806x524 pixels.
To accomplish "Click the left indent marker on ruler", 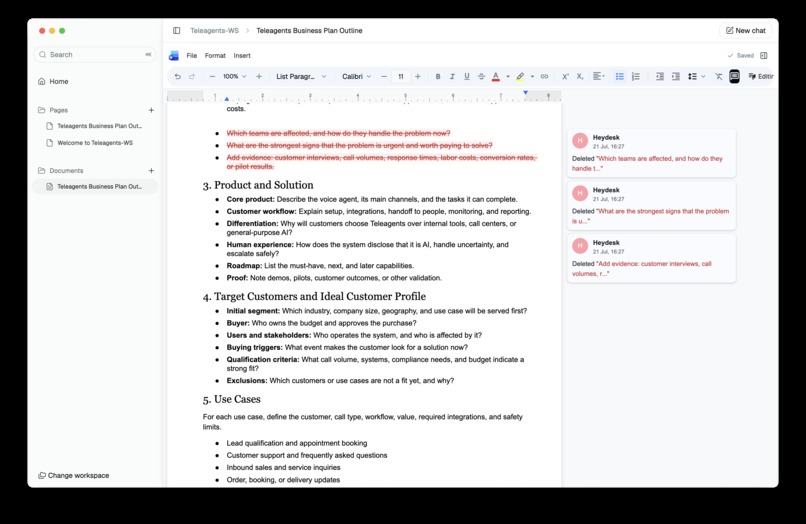I will pyautogui.click(x=227, y=98).
